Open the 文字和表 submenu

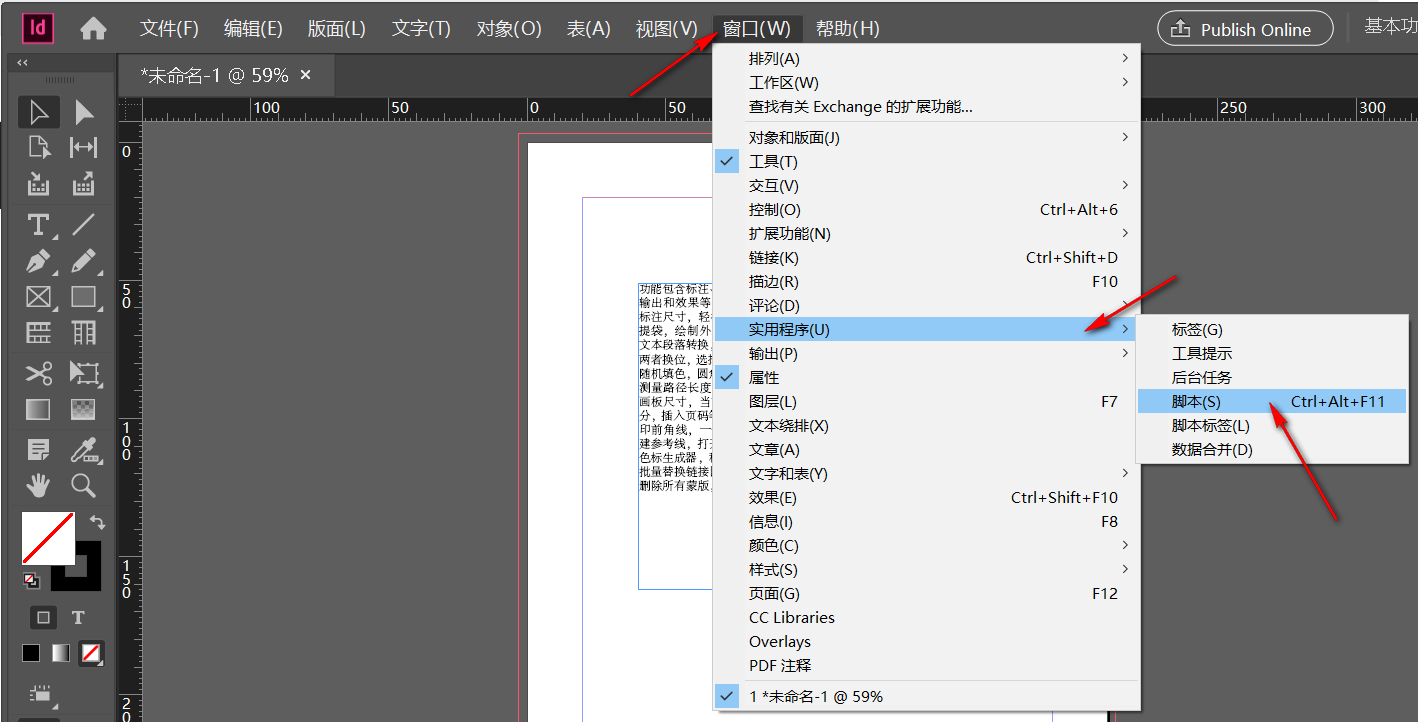[x=790, y=473]
